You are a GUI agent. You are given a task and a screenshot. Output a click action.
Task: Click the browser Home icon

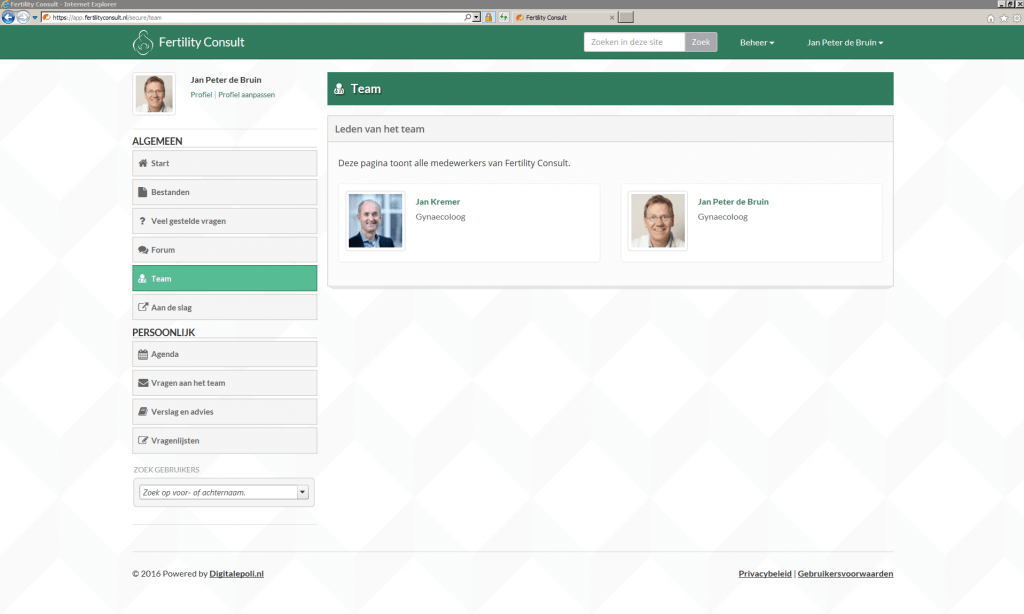pos(991,18)
